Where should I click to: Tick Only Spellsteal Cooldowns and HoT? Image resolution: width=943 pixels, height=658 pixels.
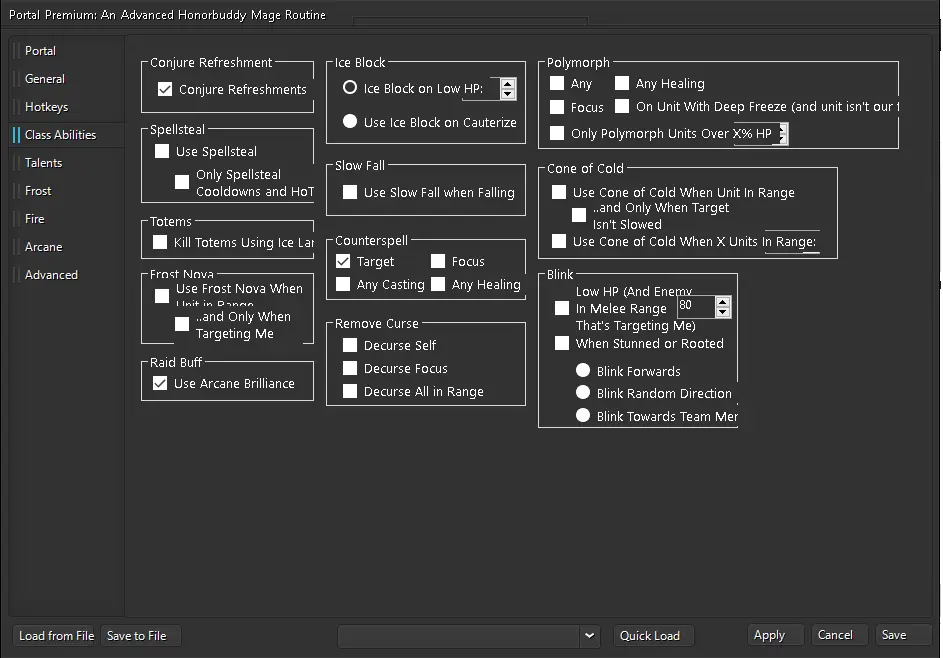182,182
